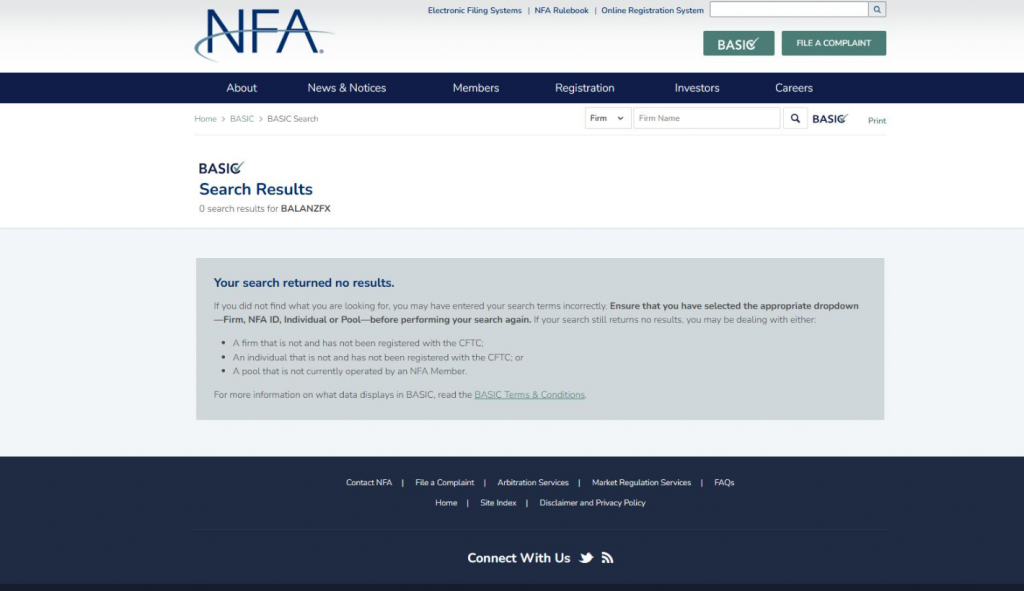Screen dimensions: 1024x591
Task: Click the BASIC search magnifier button
Action: [795, 118]
